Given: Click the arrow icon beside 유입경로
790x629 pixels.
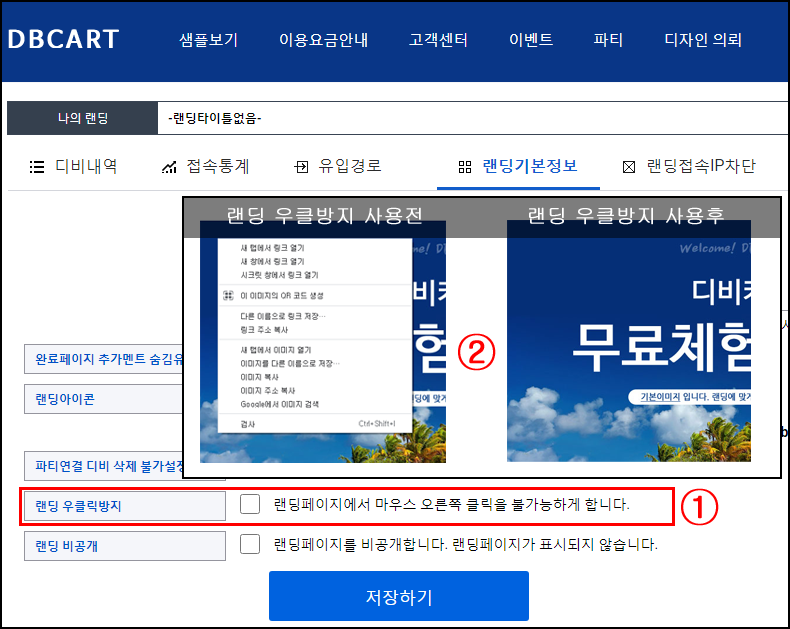Looking at the screenshot, I should click(x=301, y=167).
